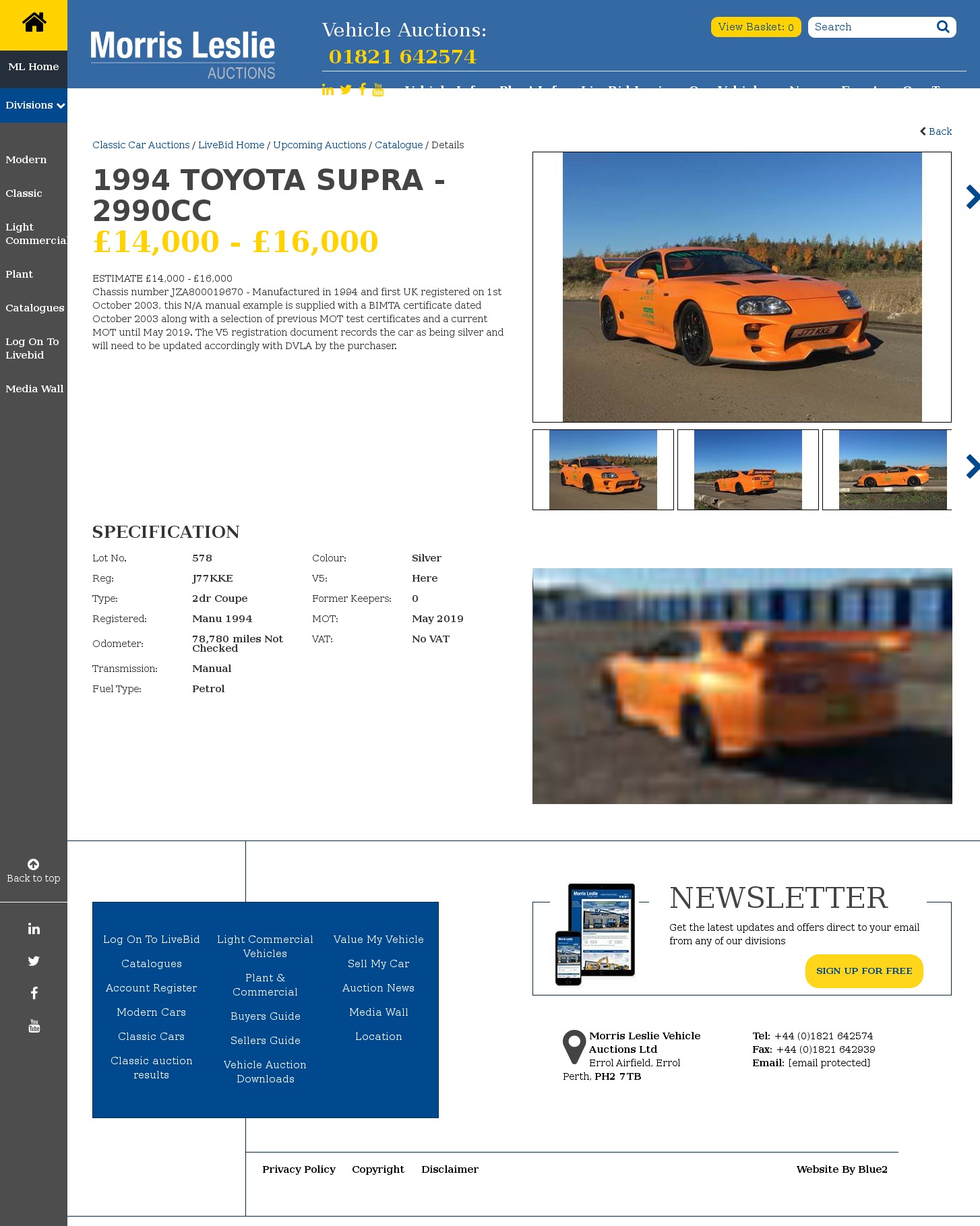Select Plant in sidebar menu
Image resolution: width=980 pixels, height=1226 pixels.
pyautogui.click(x=19, y=274)
